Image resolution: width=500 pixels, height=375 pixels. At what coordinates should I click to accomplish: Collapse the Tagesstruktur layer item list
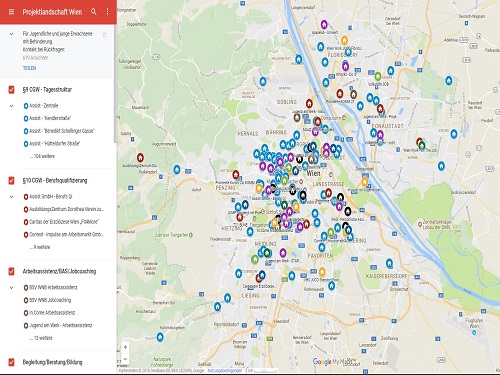click(x=11, y=106)
